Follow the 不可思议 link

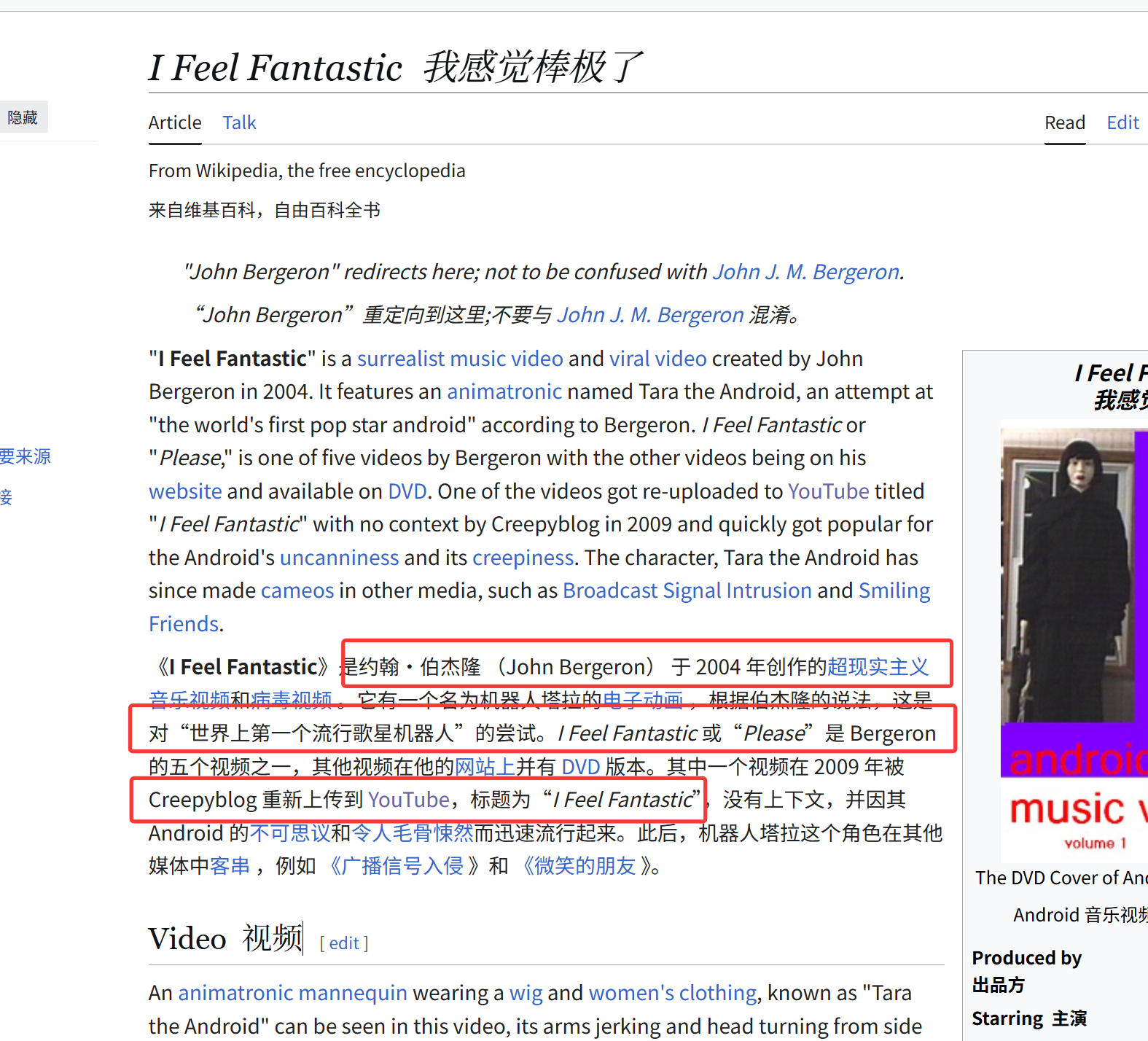[x=290, y=833]
